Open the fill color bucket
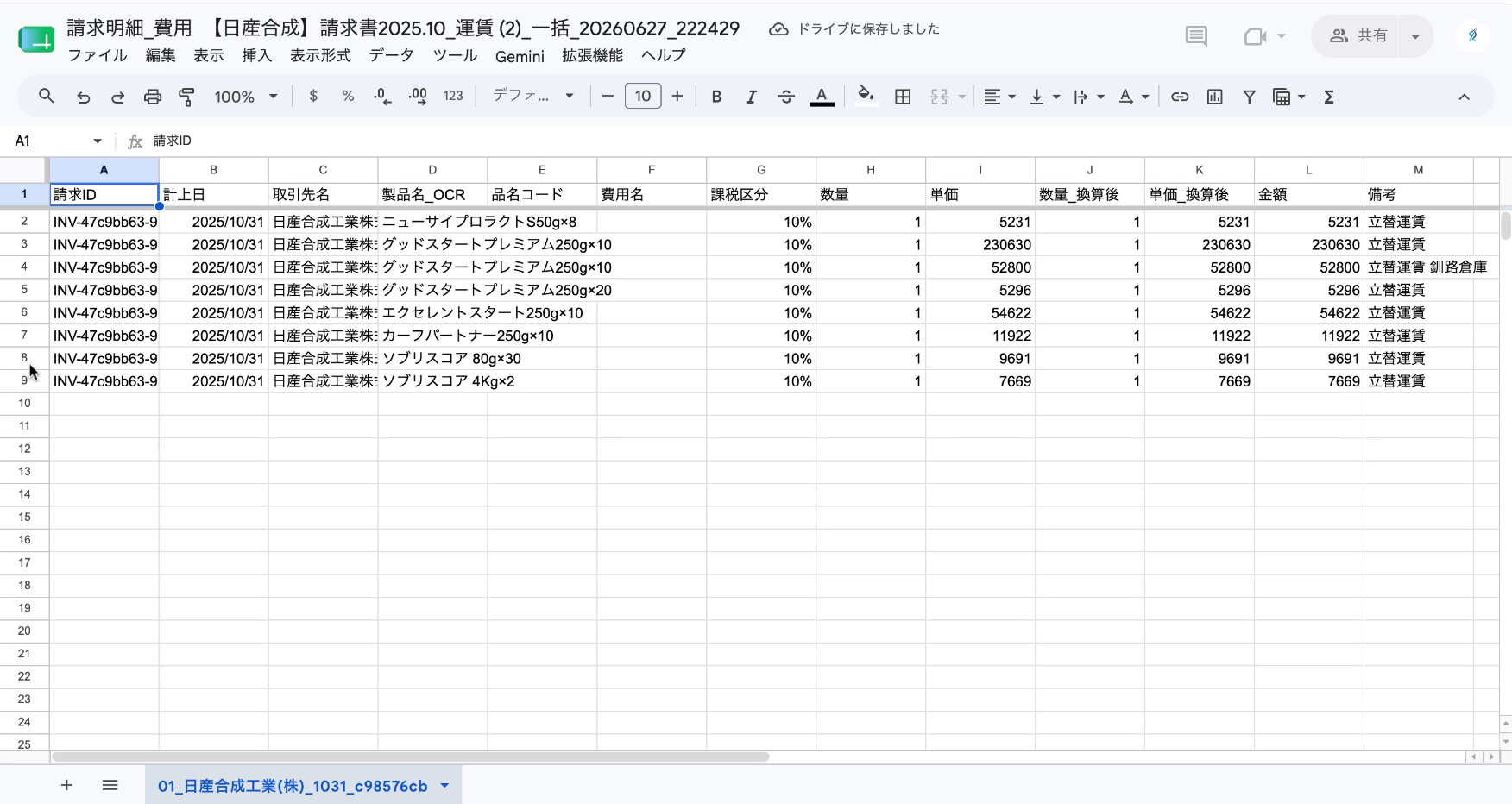The width and height of the screenshot is (1512, 804). [866, 97]
